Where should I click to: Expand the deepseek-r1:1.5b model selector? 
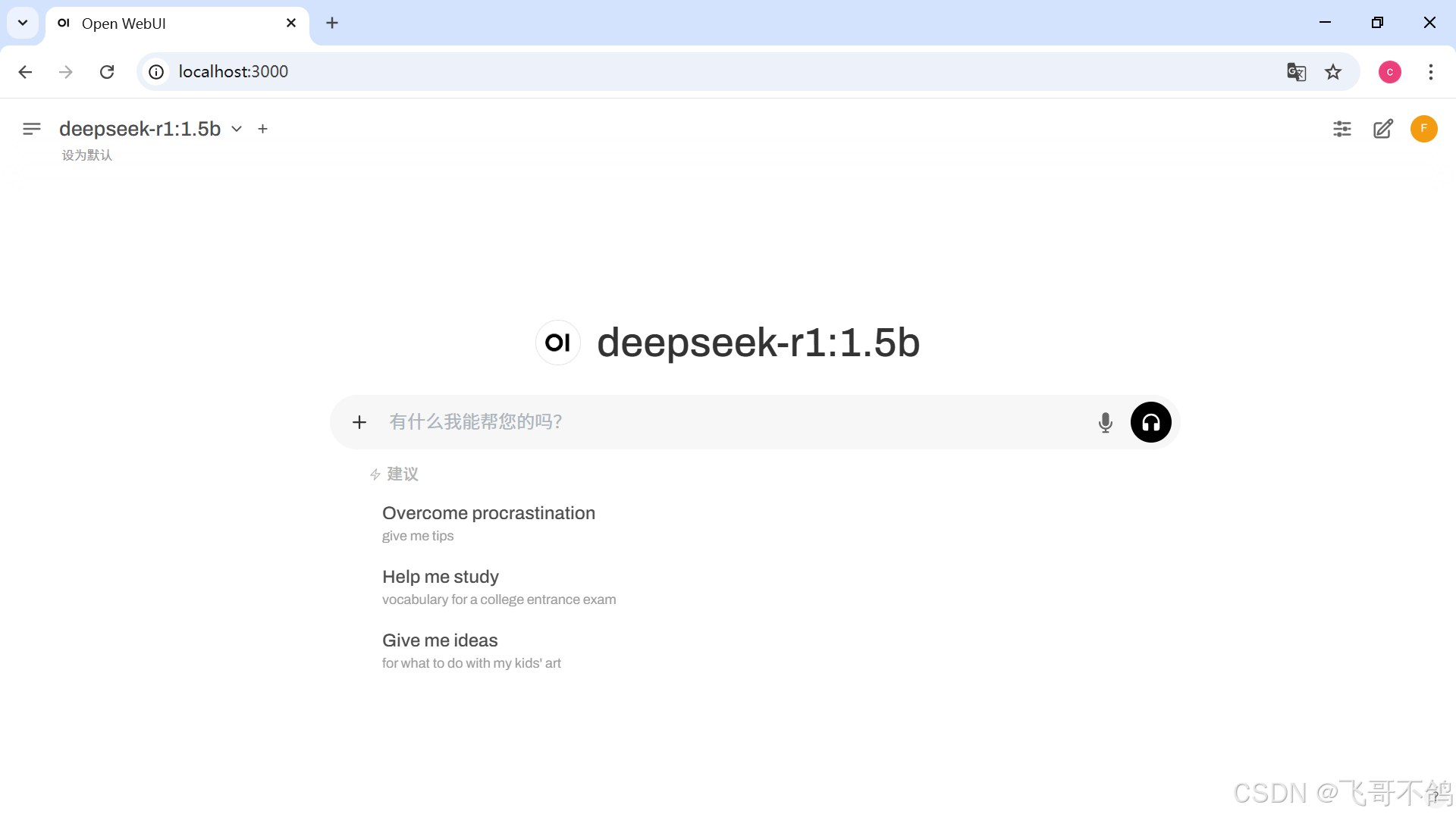point(151,129)
